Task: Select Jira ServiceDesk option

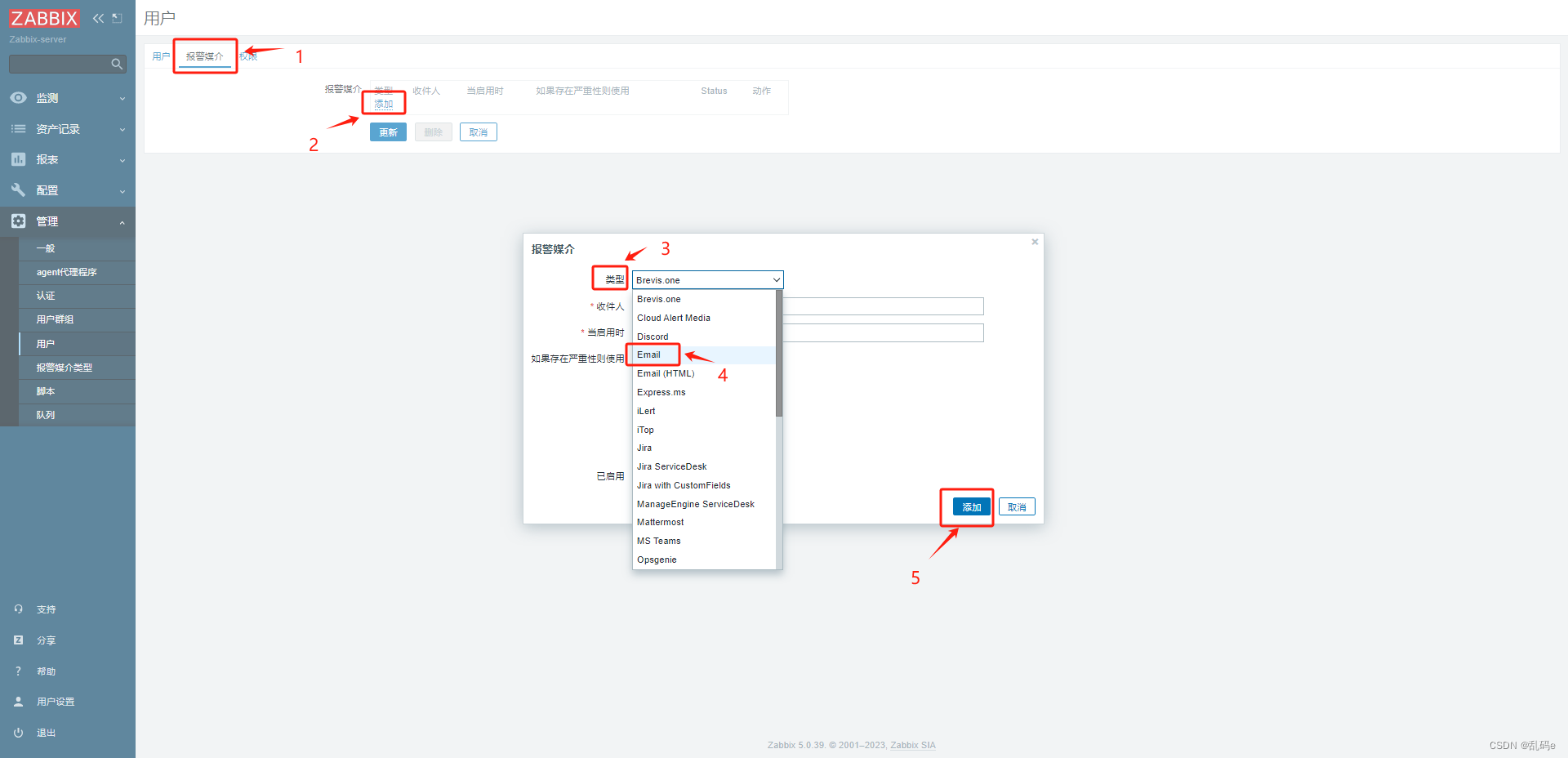Action: (704, 467)
